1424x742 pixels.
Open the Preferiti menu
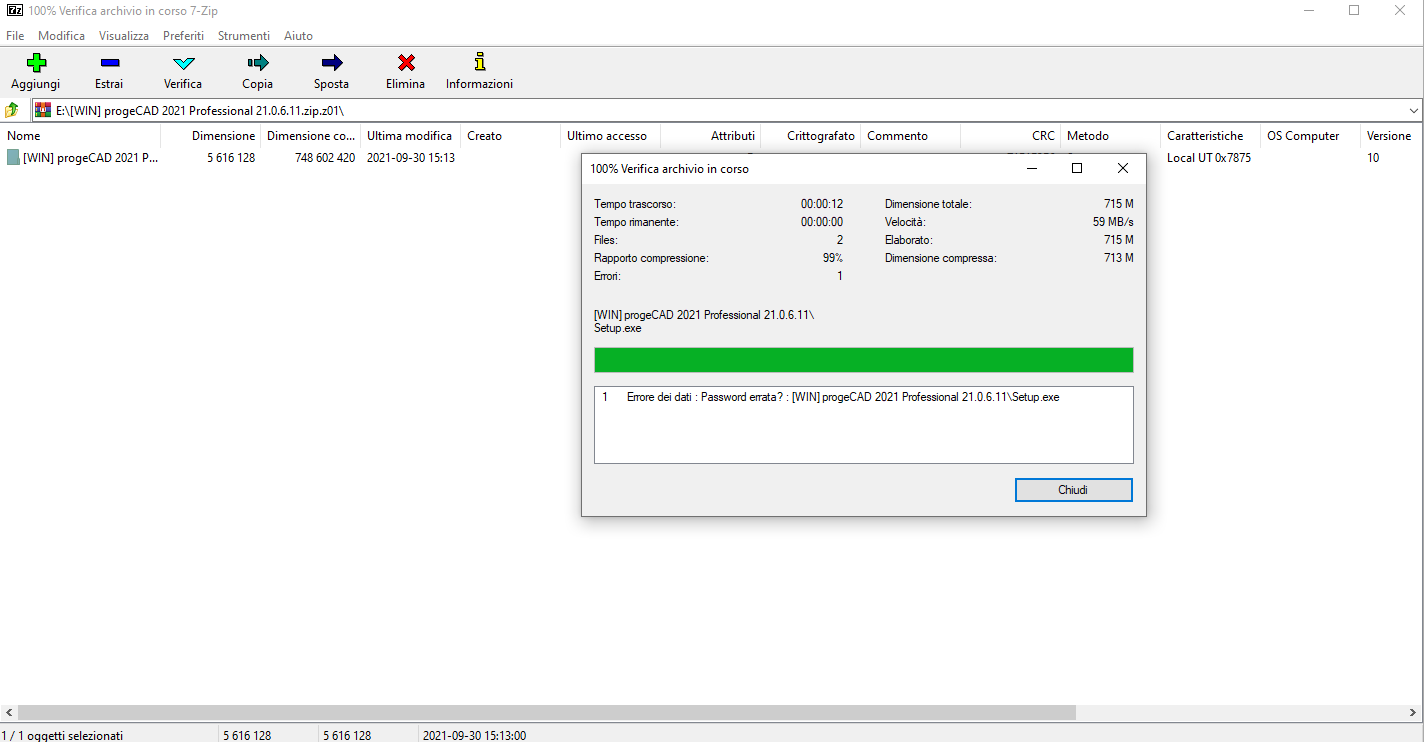click(x=183, y=35)
